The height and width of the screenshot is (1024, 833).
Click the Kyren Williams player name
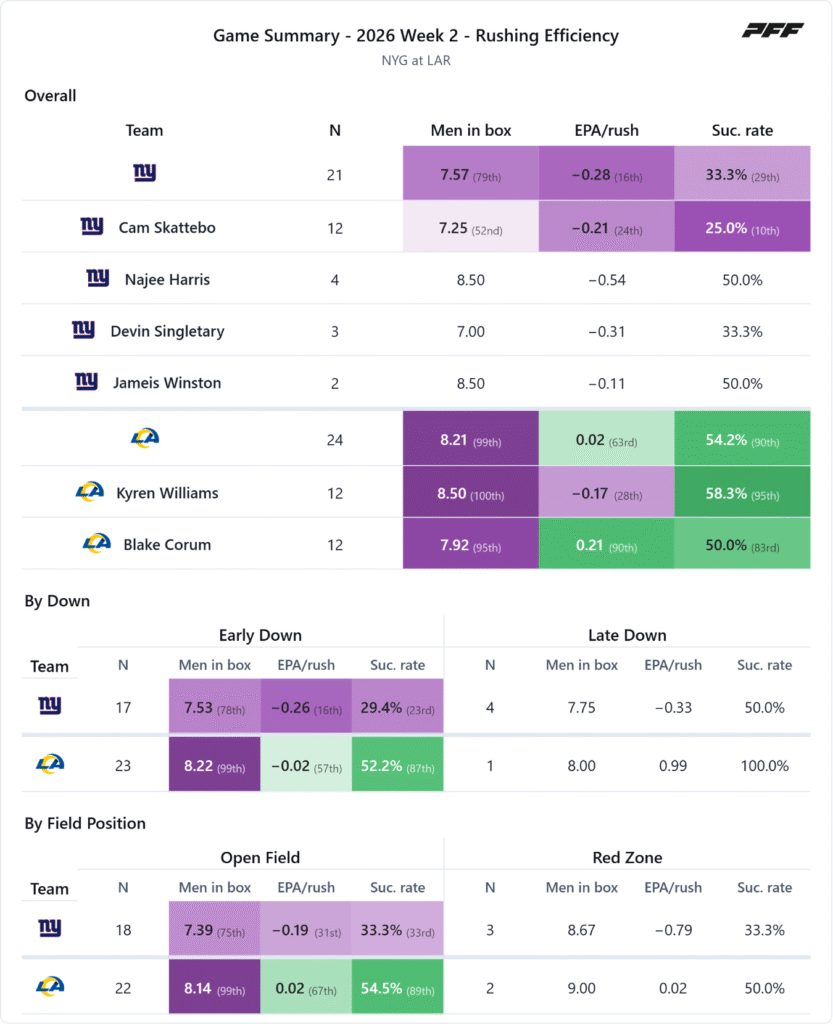167,493
